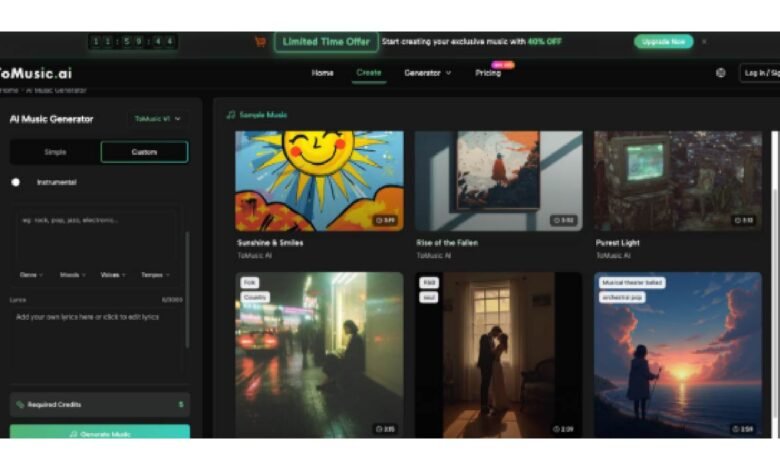Open the Generator menu in navbar

coord(427,73)
